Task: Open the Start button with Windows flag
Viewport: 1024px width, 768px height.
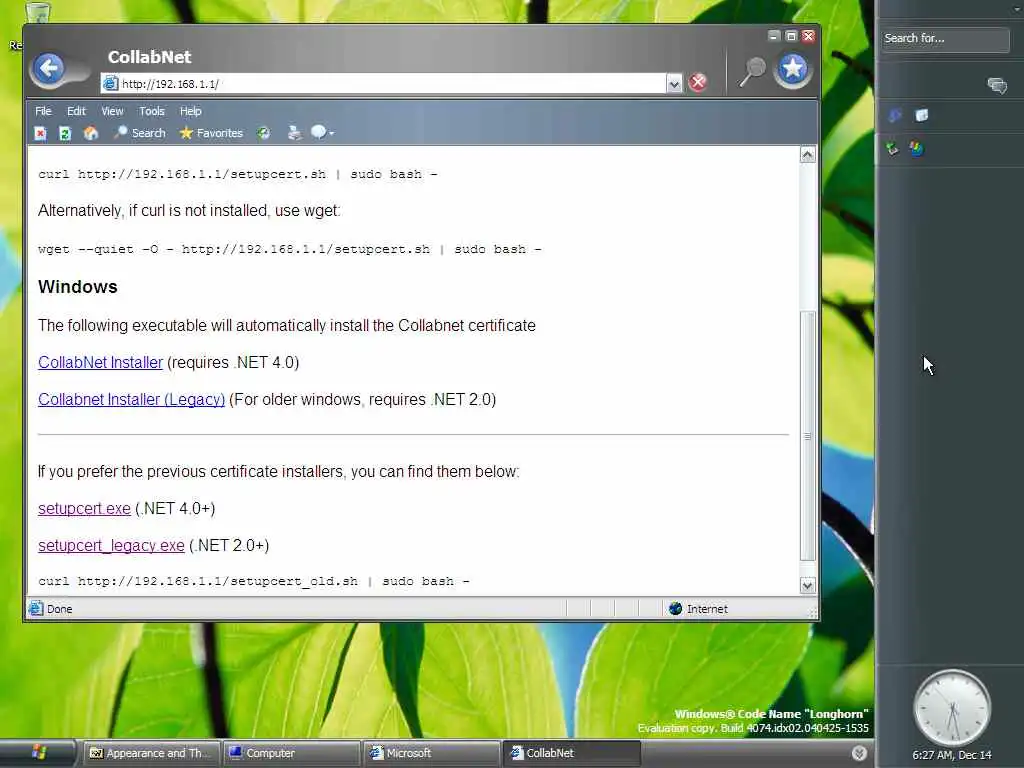Action: click(x=38, y=753)
